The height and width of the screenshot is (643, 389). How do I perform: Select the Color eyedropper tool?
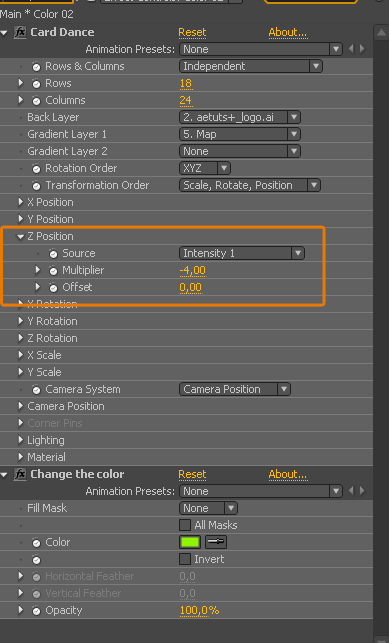pos(216,542)
